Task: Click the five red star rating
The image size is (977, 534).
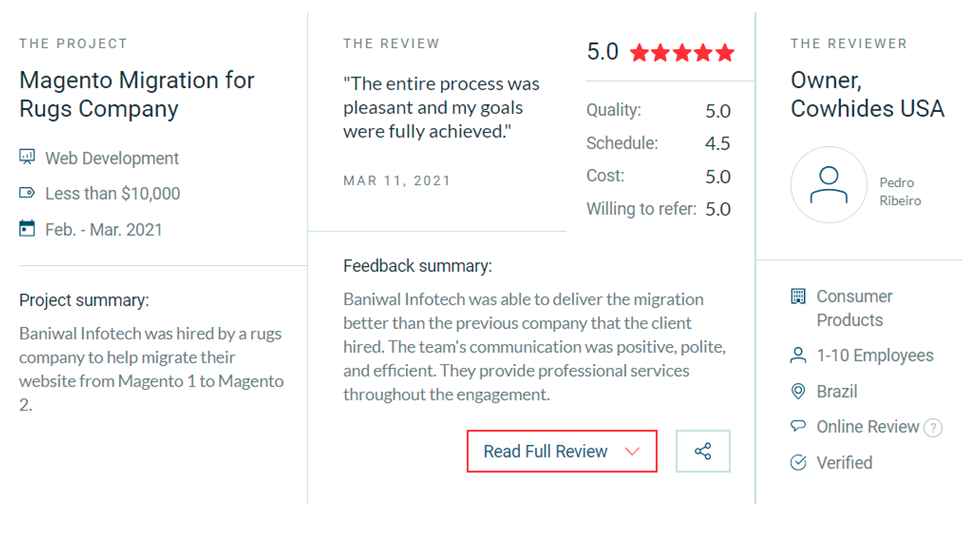Action: pyautogui.click(x=682, y=53)
